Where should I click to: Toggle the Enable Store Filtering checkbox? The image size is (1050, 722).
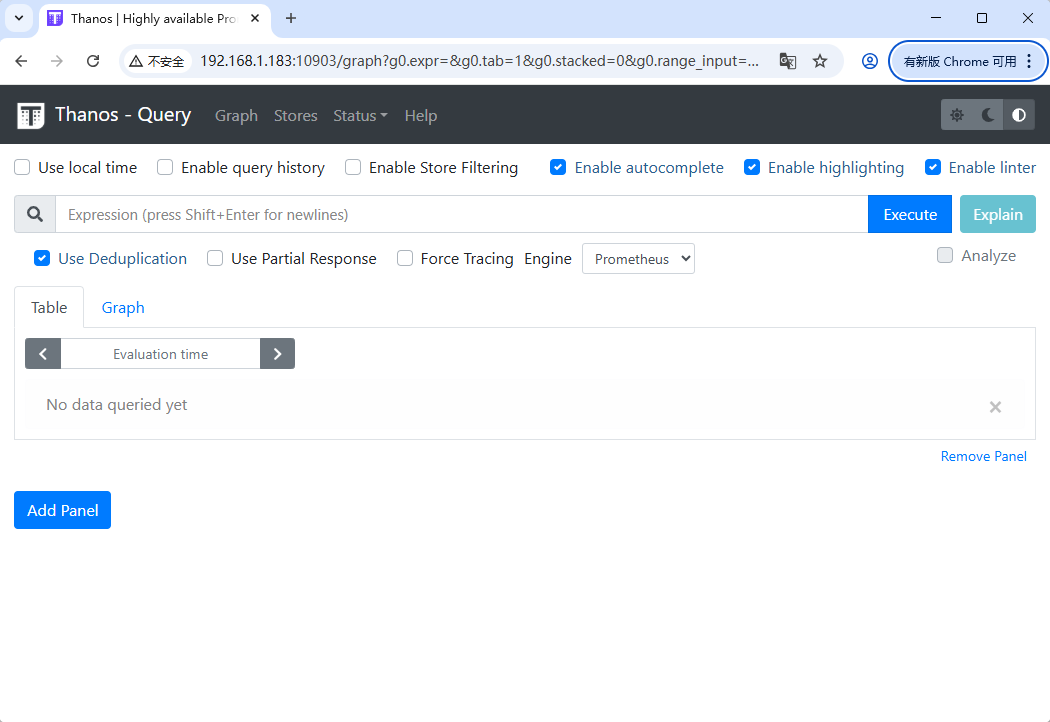(x=353, y=168)
